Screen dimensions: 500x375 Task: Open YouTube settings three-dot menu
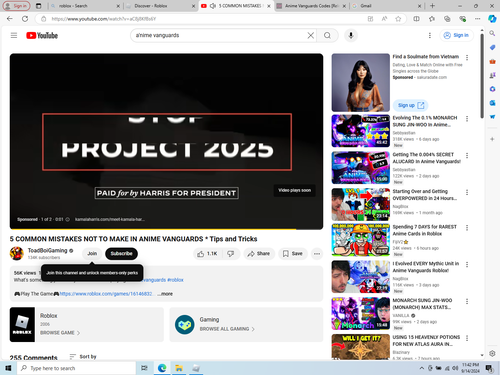(x=430, y=35)
